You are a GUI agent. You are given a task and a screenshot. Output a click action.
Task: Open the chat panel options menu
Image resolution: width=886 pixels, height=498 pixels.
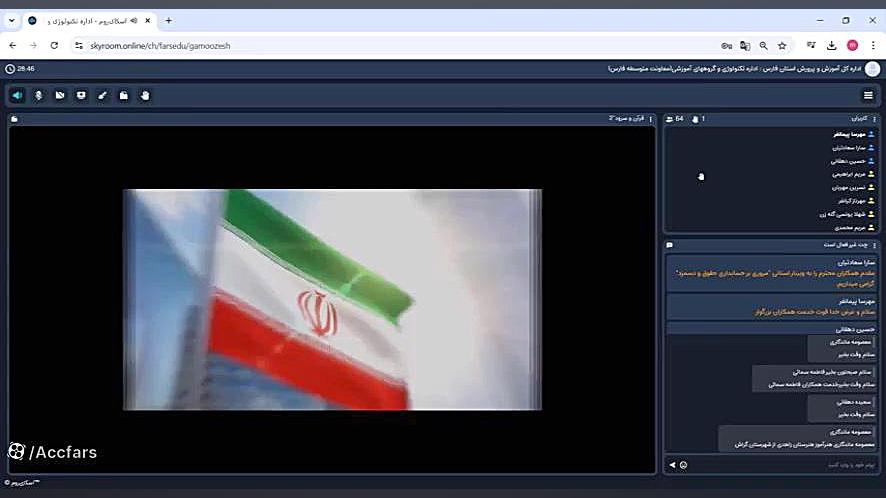click(x=874, y=245)
